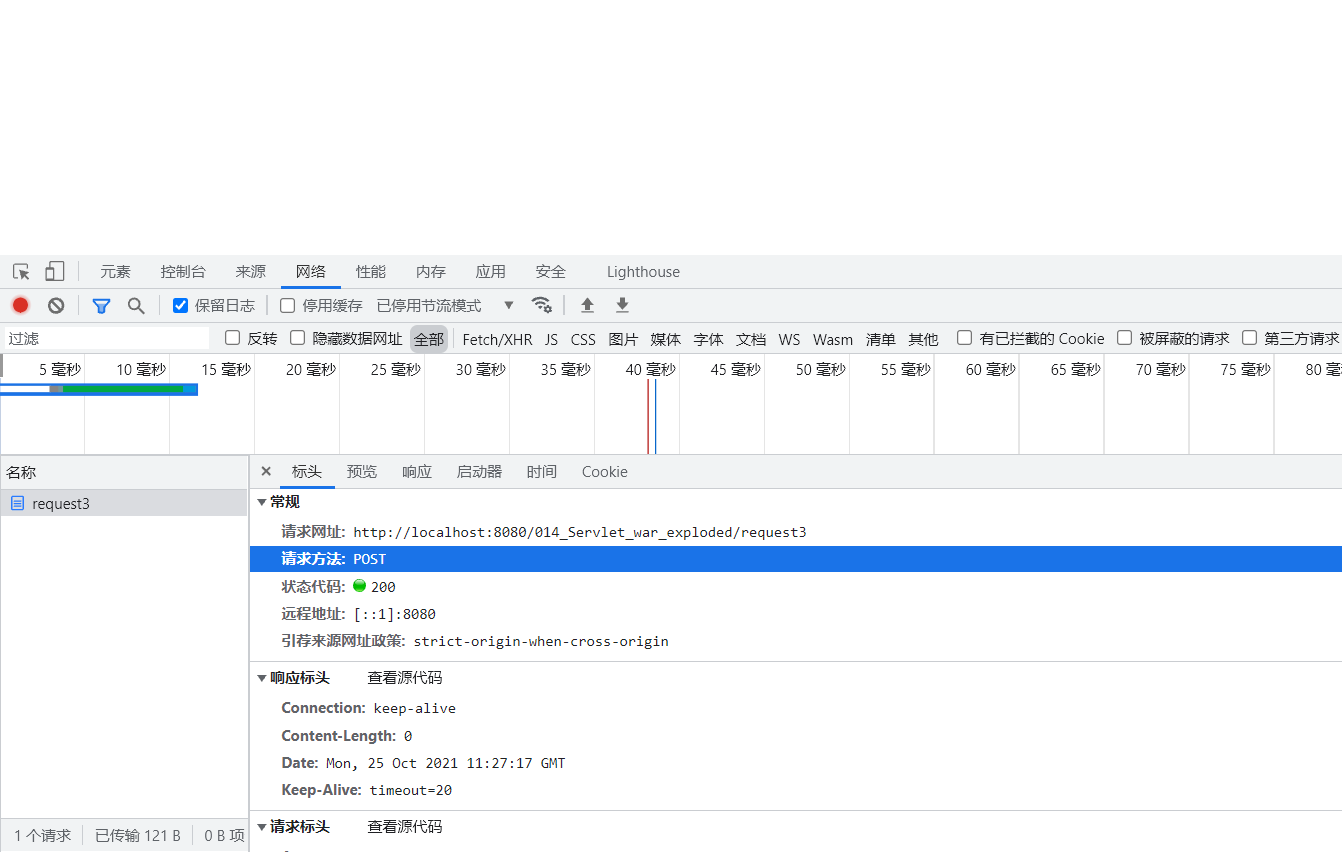
Task: Click the Date response header value
Action: [x=446, y=763]
